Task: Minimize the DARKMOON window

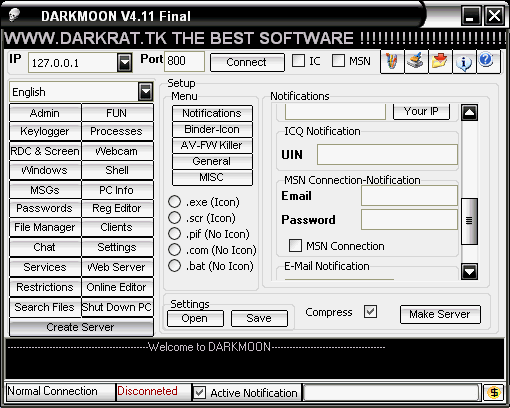Action: 471,15
